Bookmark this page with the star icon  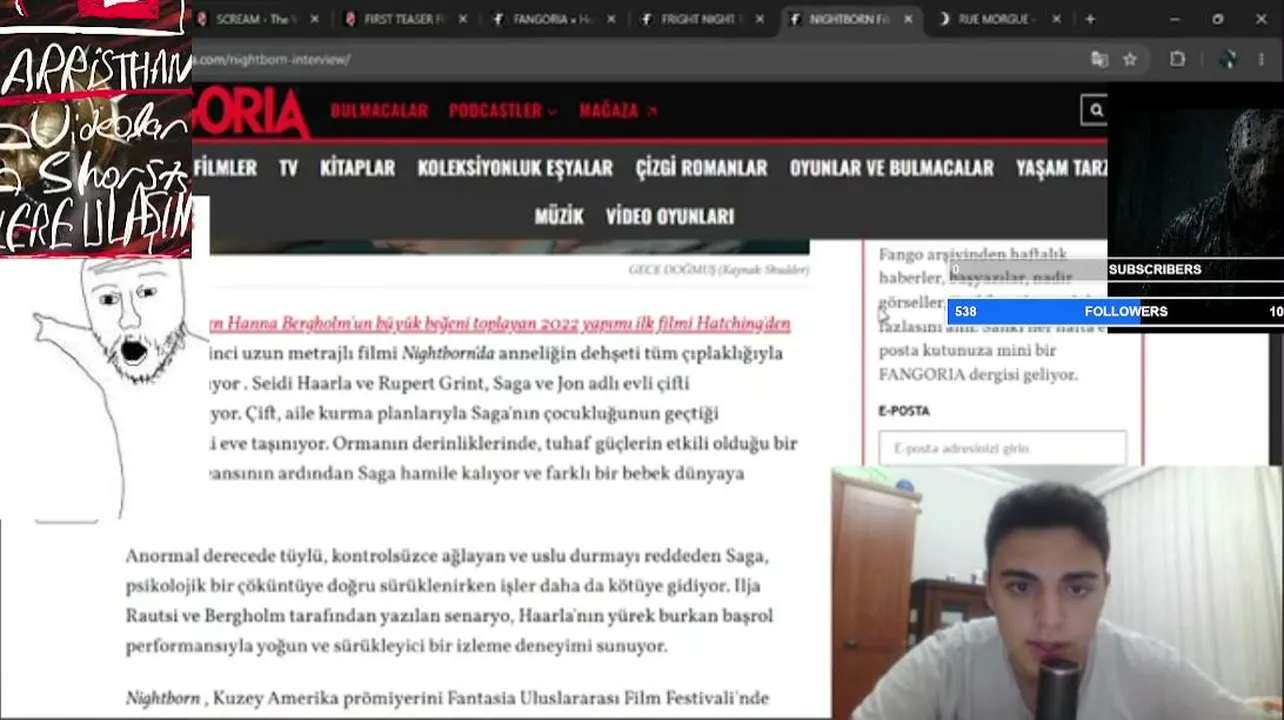point(1130,59)
